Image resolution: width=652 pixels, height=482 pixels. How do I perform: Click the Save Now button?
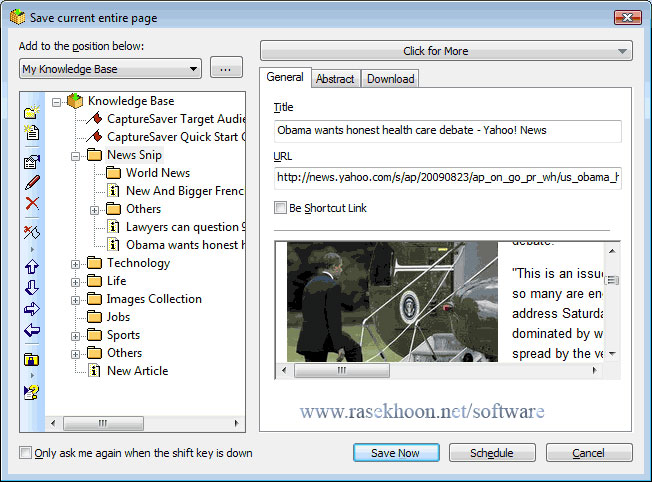(x=396, y=453)
